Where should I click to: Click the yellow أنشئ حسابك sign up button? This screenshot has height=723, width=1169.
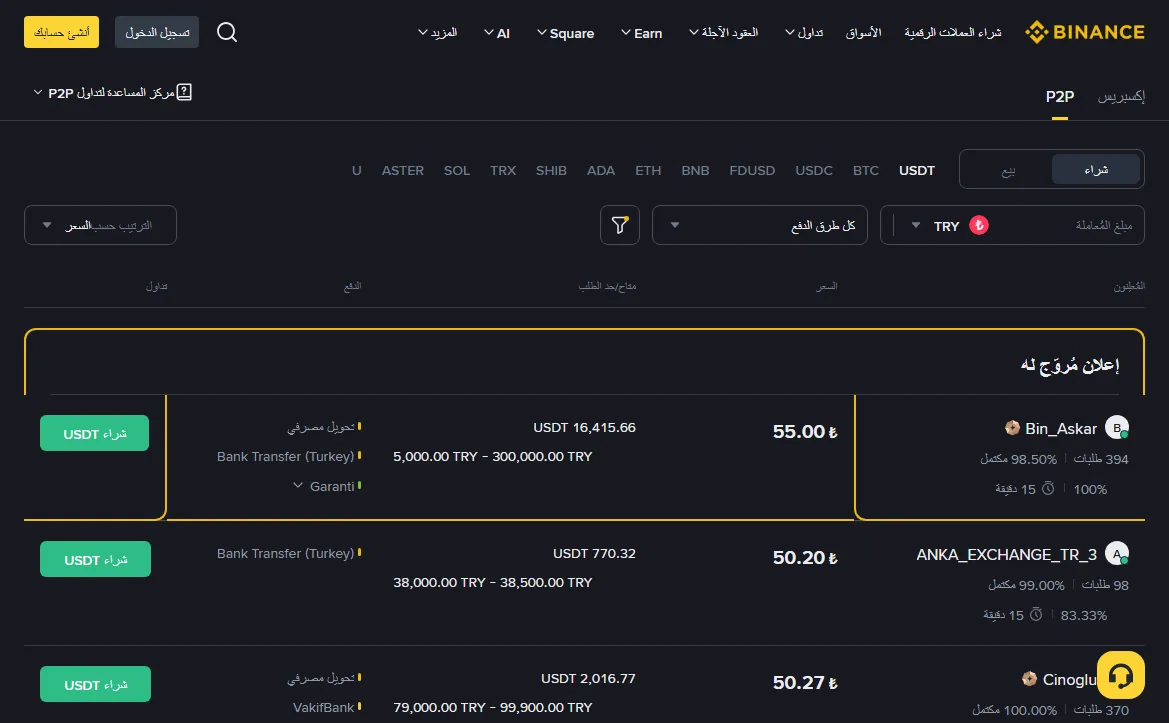click(x=61, y=32)
